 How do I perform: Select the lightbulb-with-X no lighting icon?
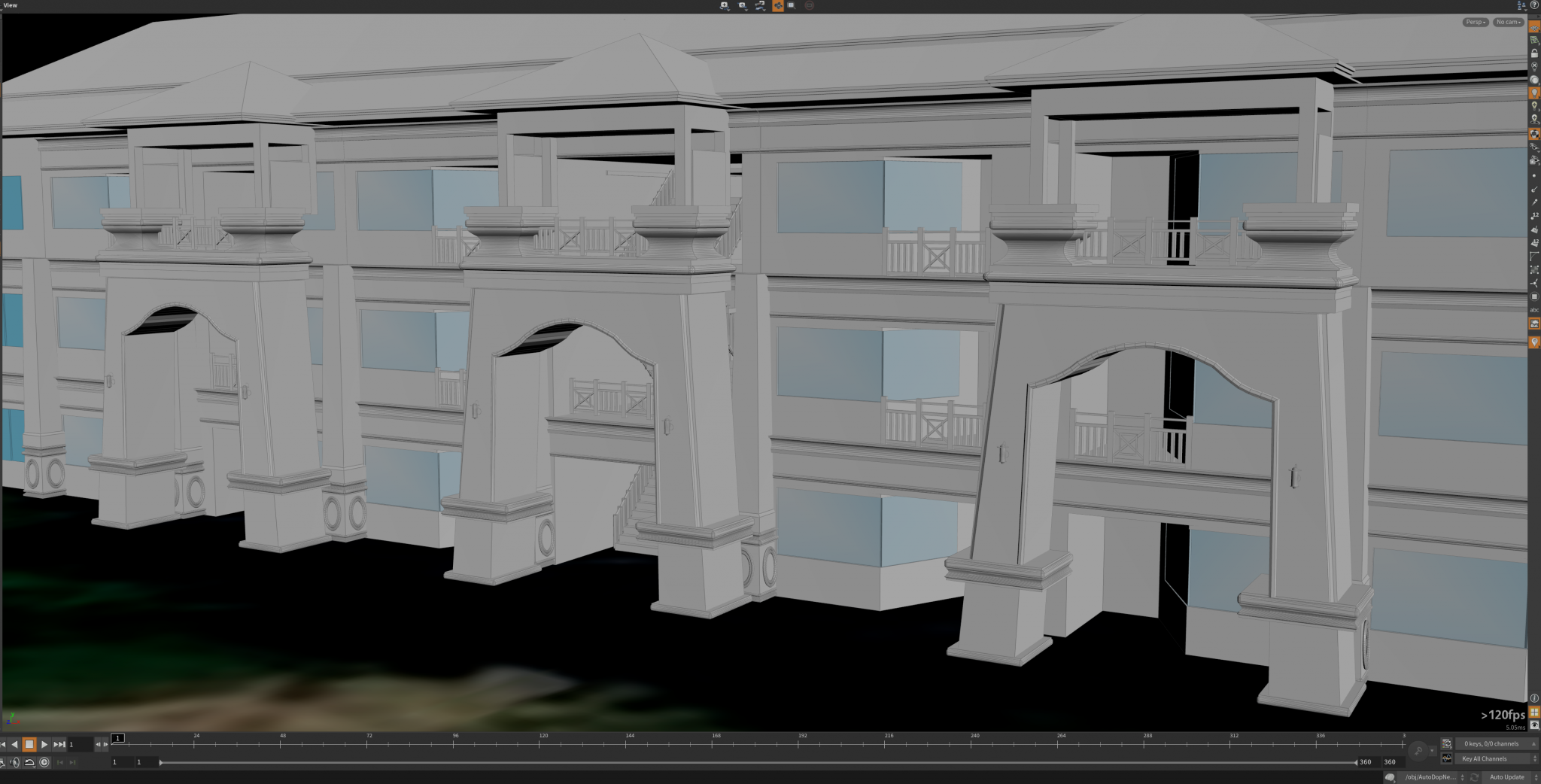pos(1534,66)
